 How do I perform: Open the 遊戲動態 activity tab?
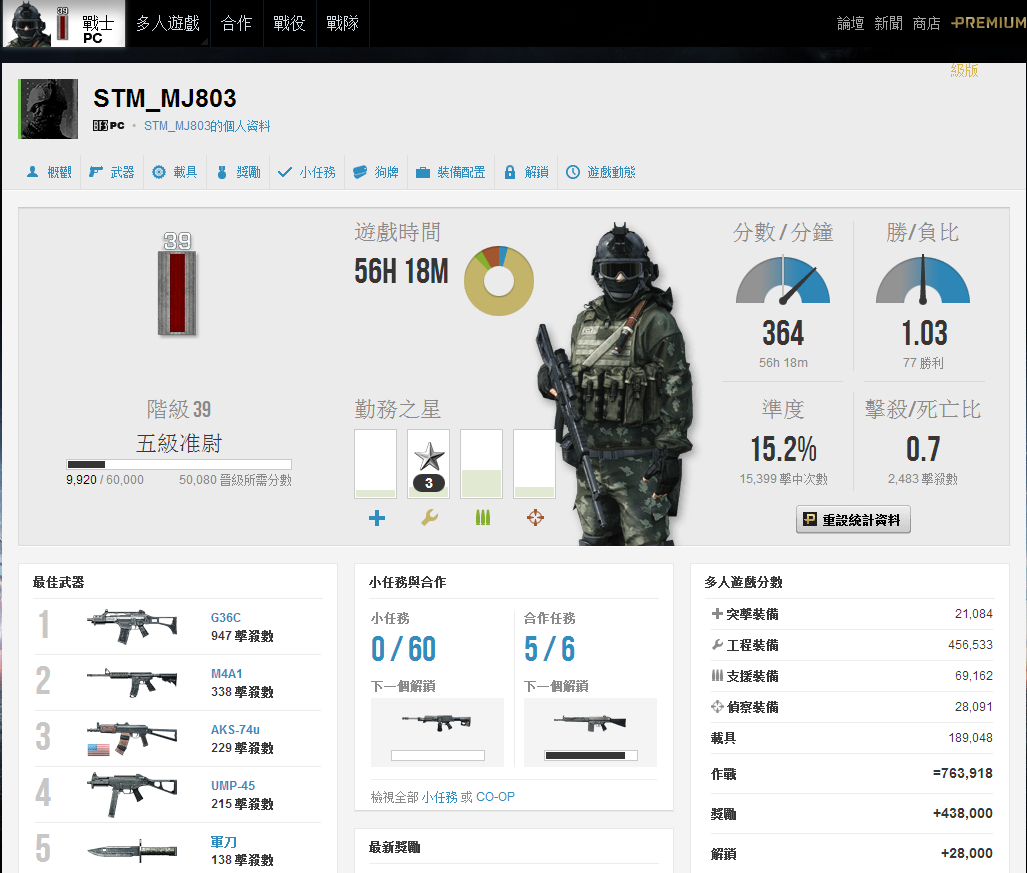click(x=601, y=172)
